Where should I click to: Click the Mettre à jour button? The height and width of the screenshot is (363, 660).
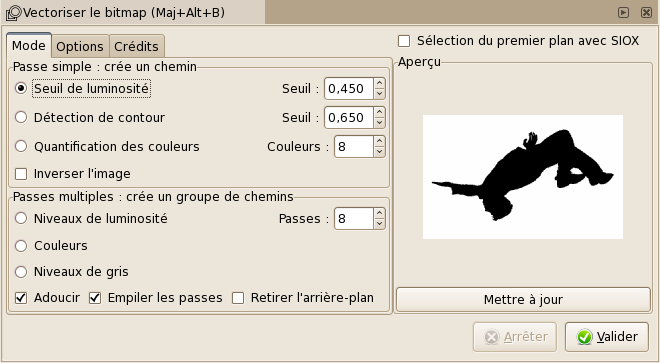tap(523, 300)
